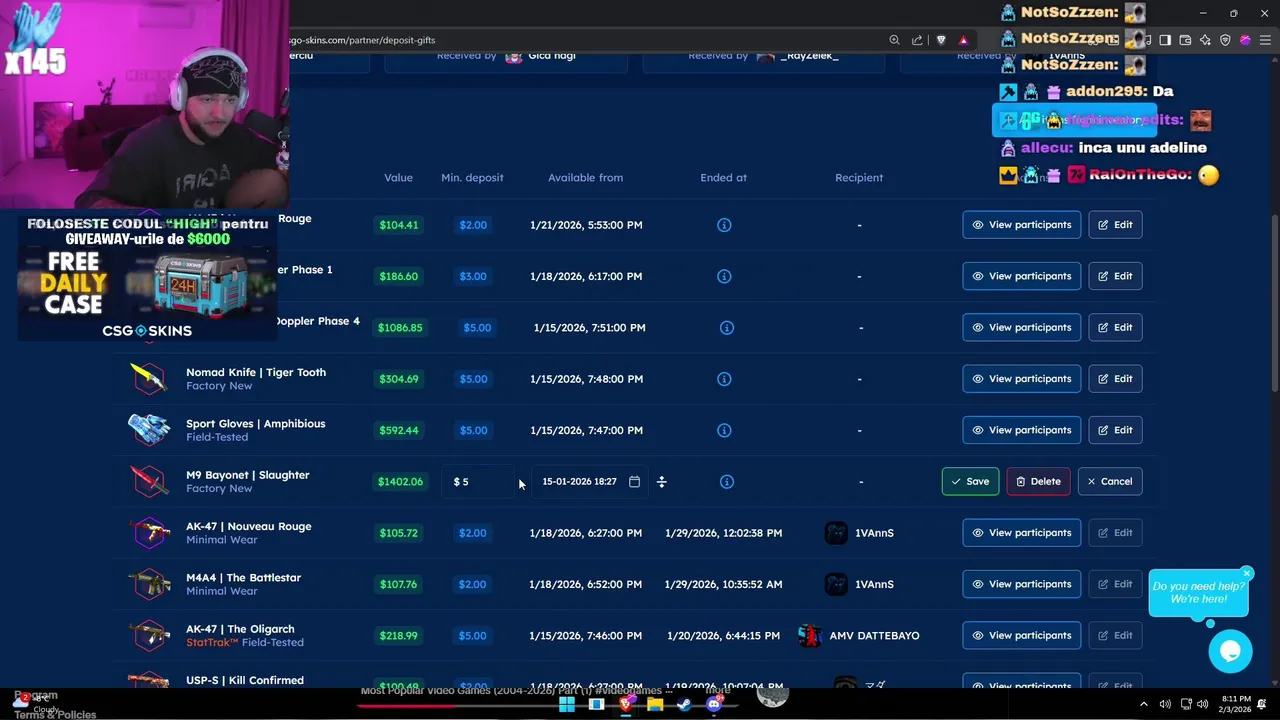Image resolution: width=1280 pixels, height=720 pixels.
Task: Click the up-down arrows beside the date field
Action: coord(661,482)
